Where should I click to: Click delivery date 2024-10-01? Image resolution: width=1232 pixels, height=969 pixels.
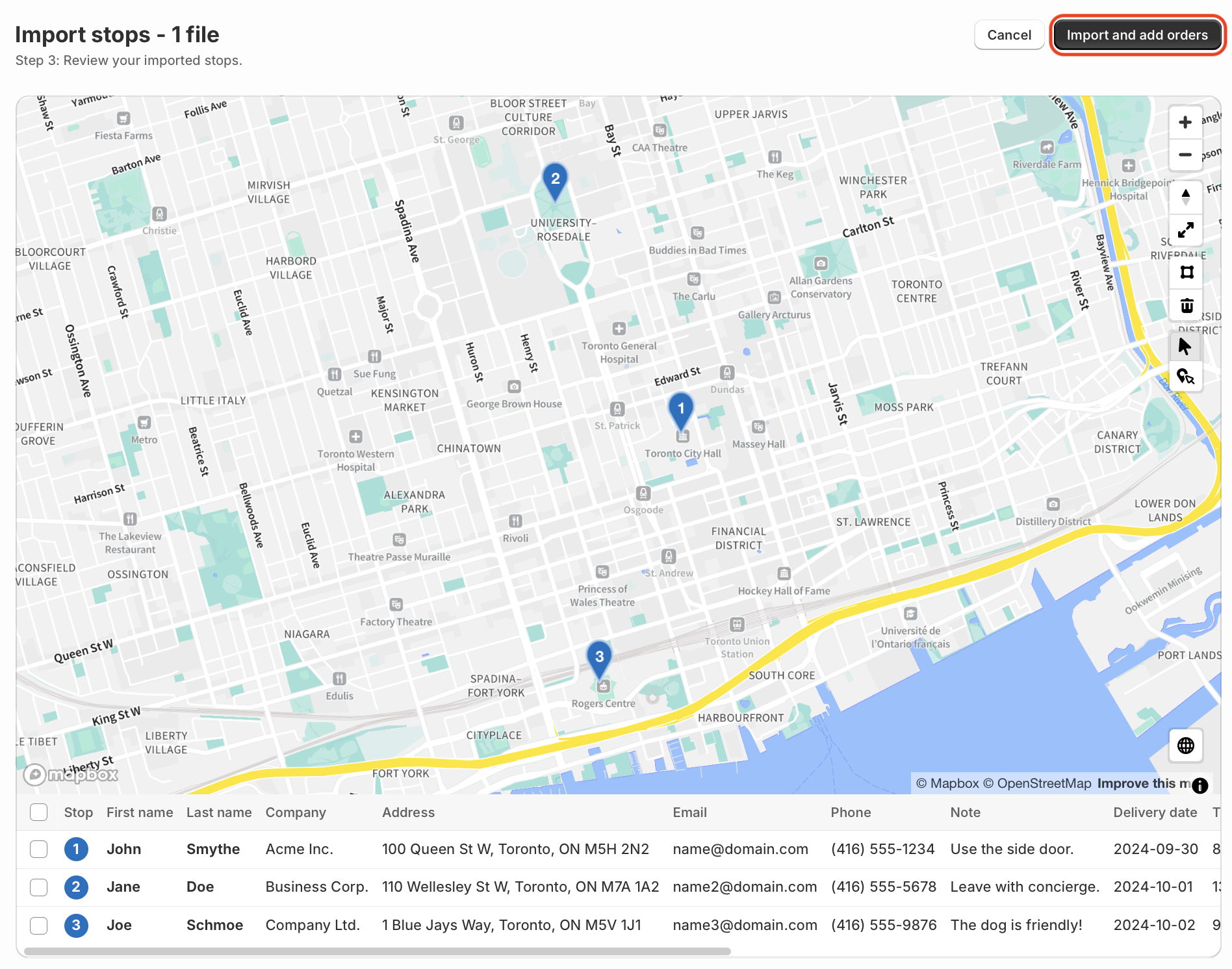point(1153,887)
